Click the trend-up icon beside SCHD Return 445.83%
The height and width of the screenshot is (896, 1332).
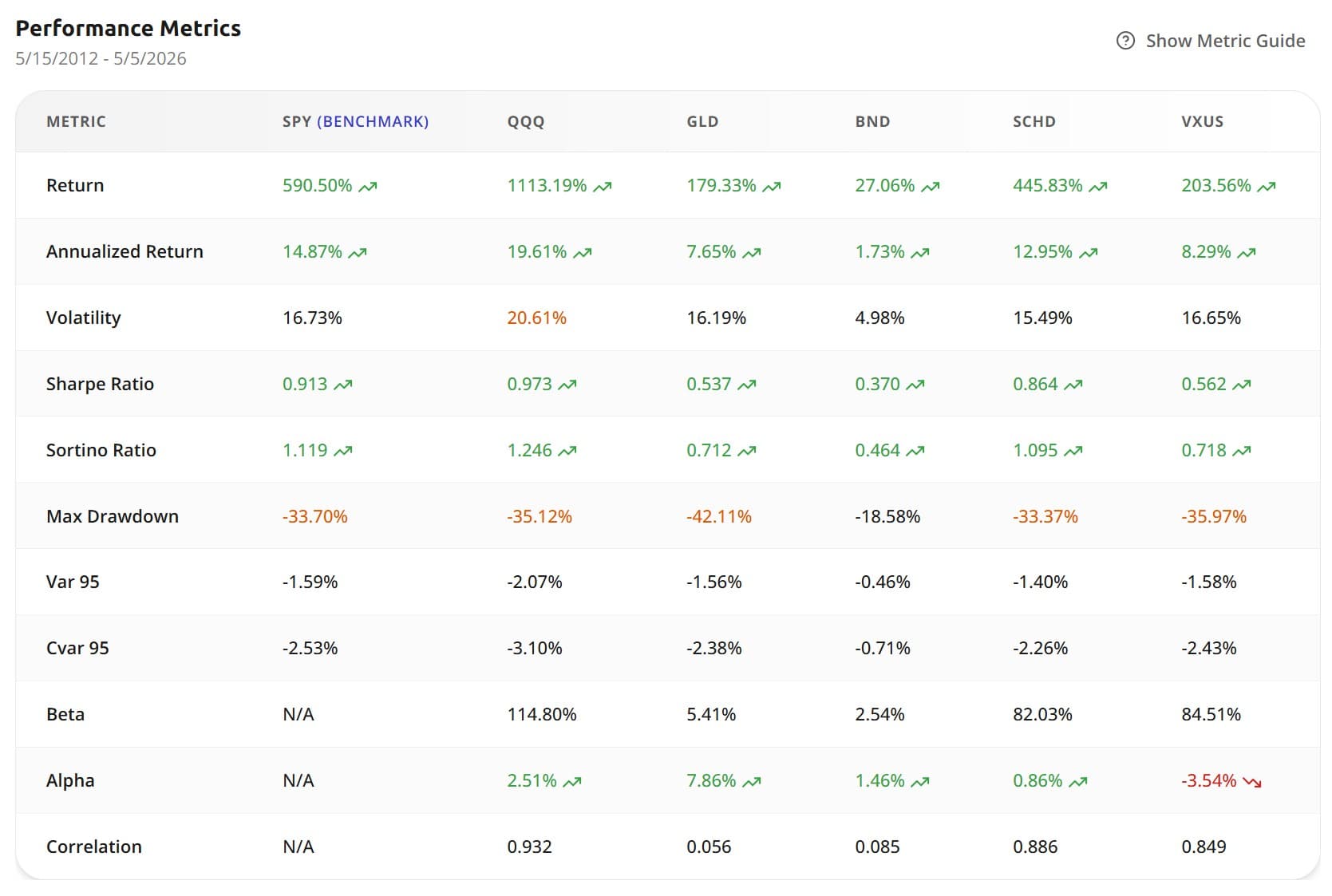tap(1098, 187)
